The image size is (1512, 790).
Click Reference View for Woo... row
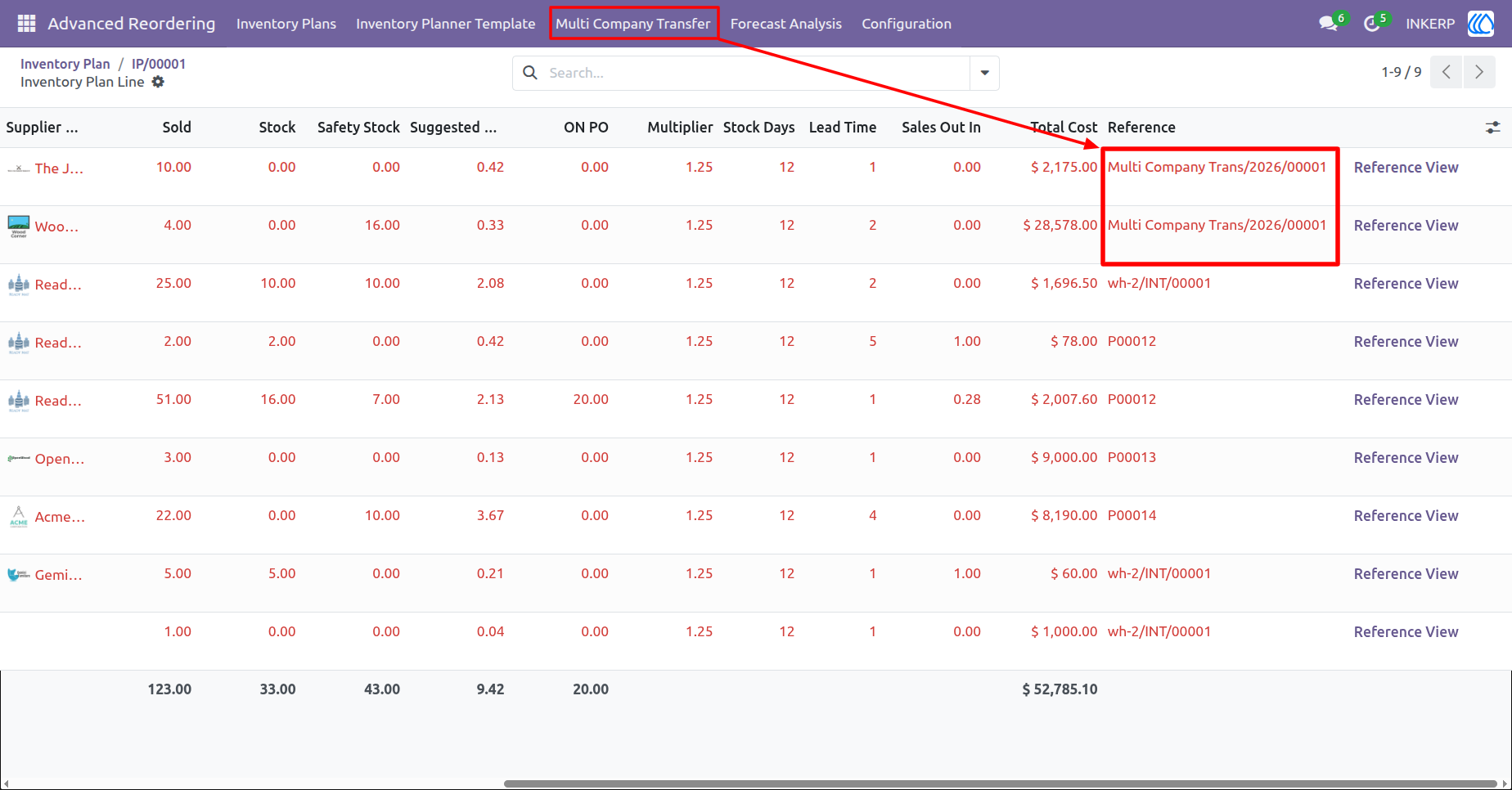click(x=1406, y=226)
